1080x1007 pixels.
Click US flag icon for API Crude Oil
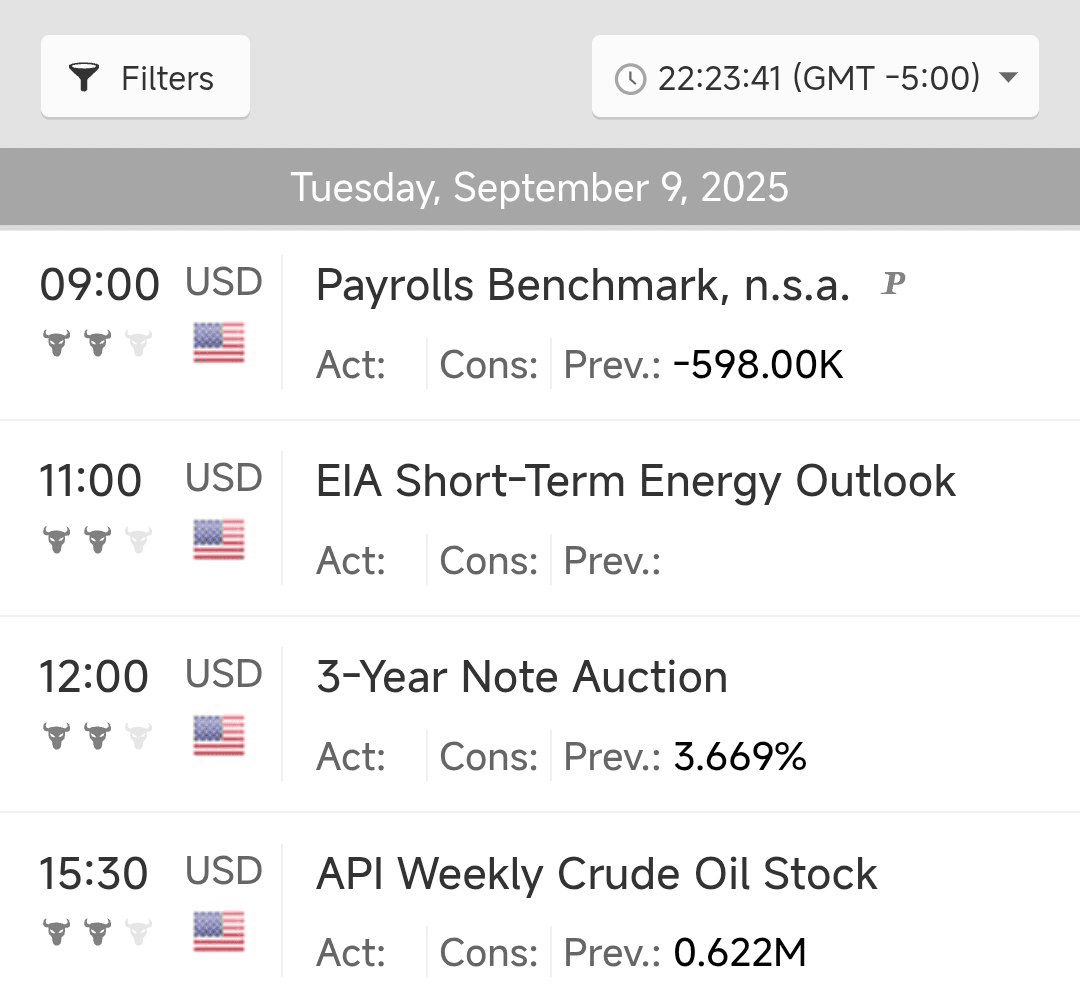click(219, 932)
